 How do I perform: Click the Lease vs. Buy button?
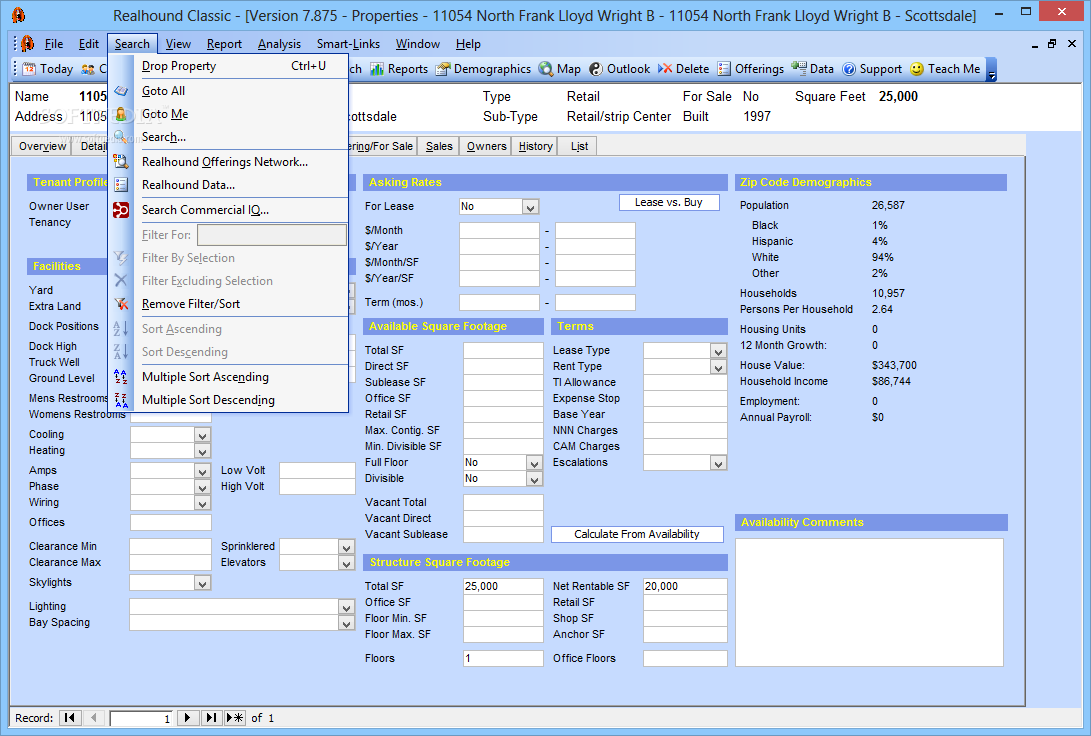tap(669, 202)
